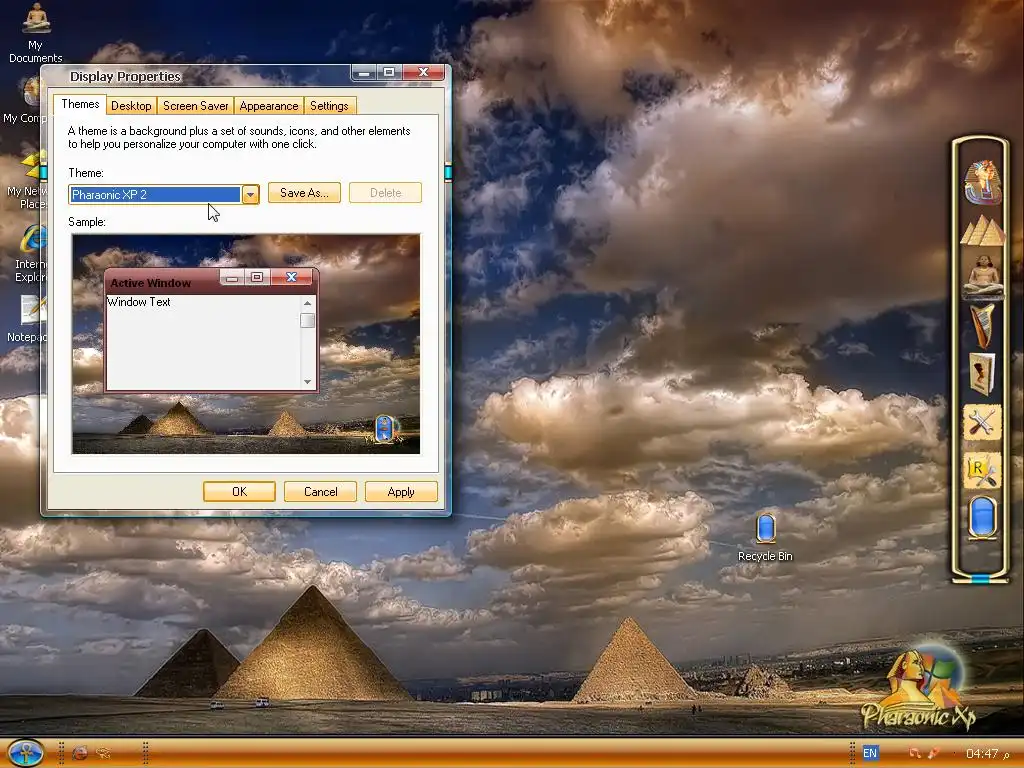The width and height of the screenshot is (1024, 768).
Task: Open the blue cartouche icon in the side dock
Action: (x=983, y=517)
